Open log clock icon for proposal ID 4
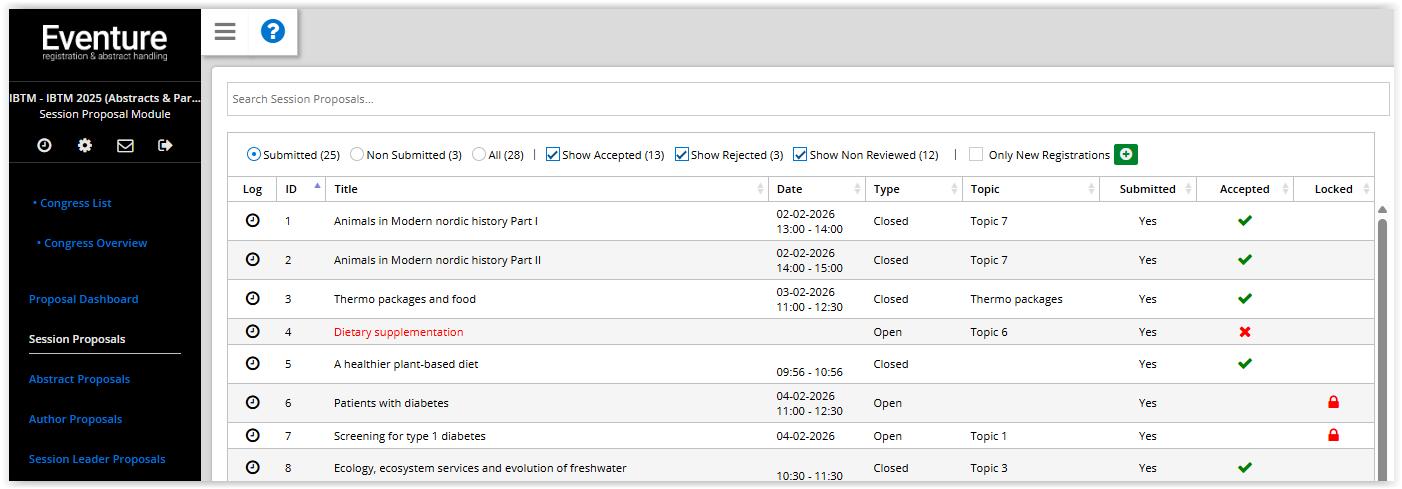Image resolution: width=1402 pixels, height=489 pixels. 253,331
